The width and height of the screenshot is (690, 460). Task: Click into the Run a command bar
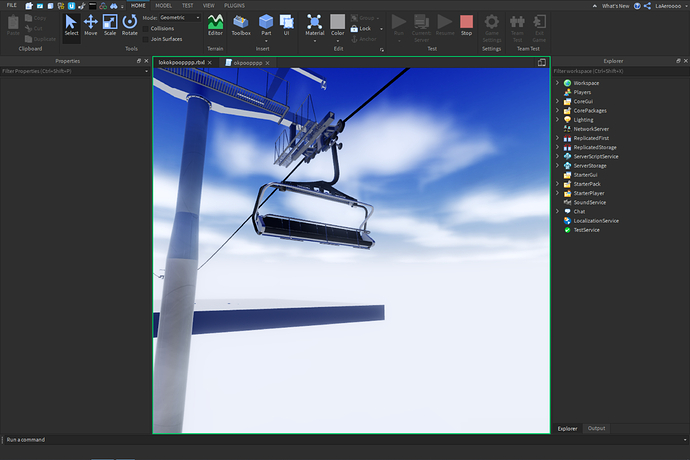click(x=343, y=440)
